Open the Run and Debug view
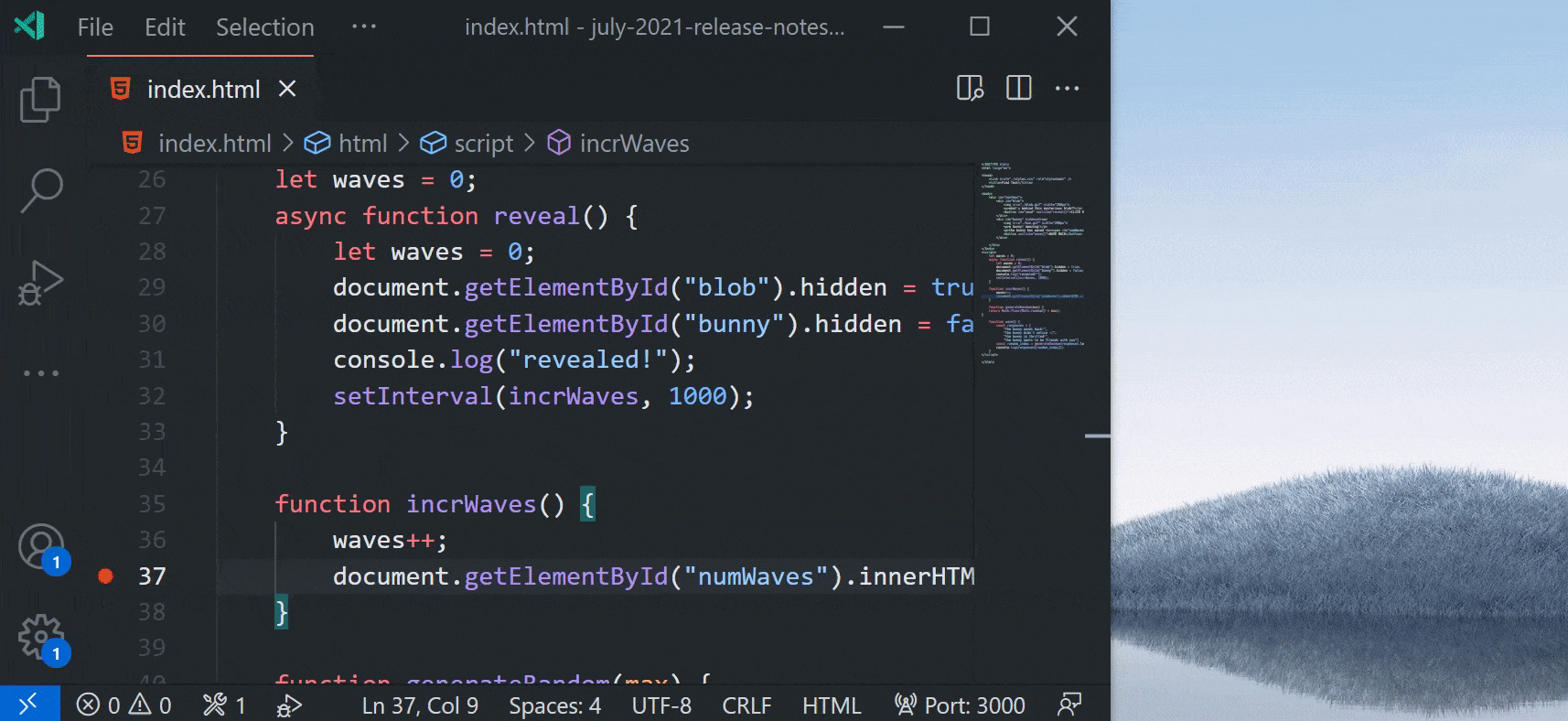This screenshot has height=721, width=1568. [41, 282]
